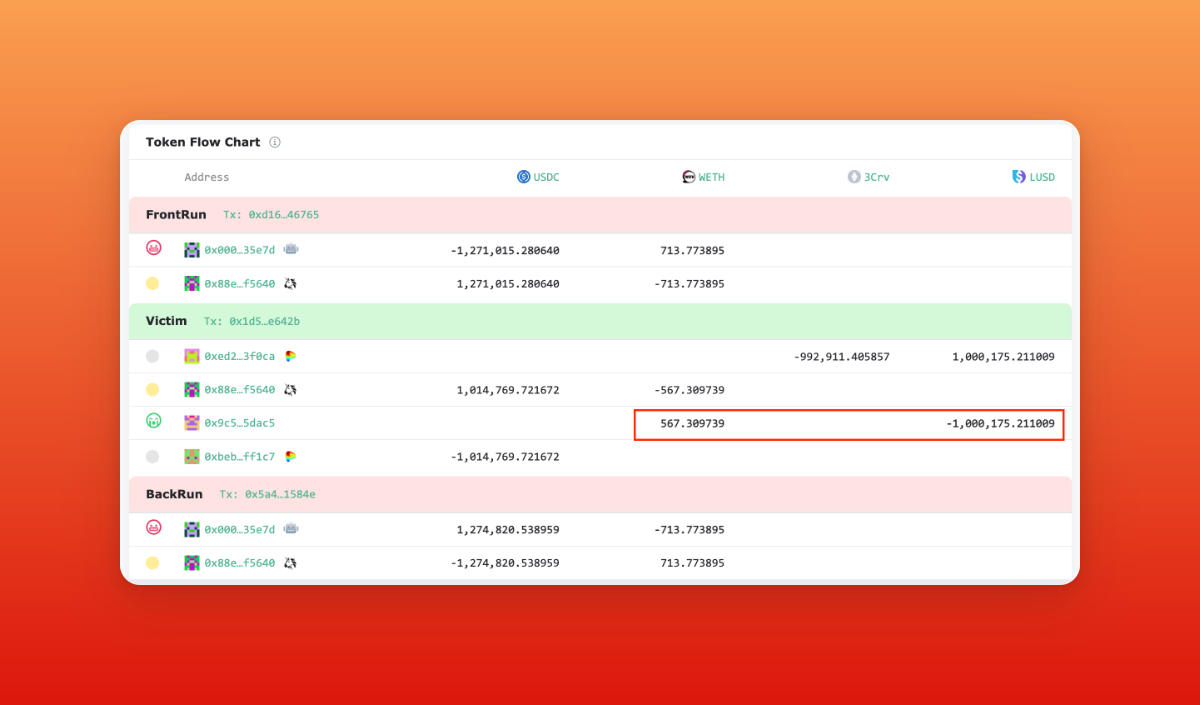Click the value -1,274,820.538959

tap(505, 563)
